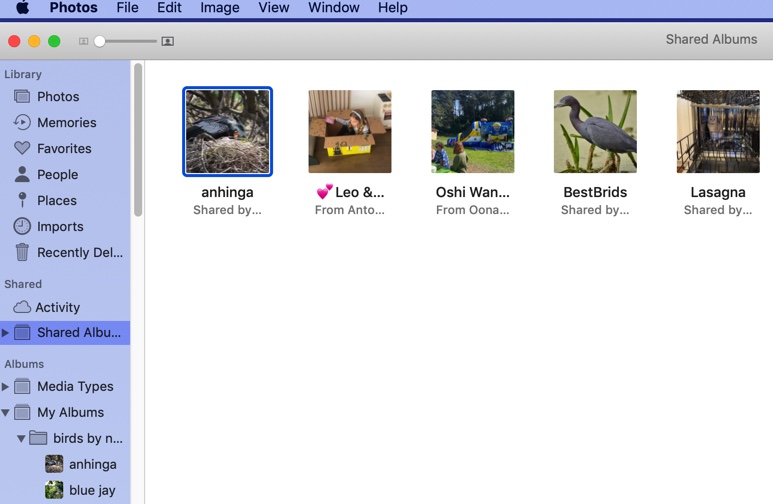The image size is (773, 504).
Task: Click the Places pin icon
Action: point(22,200)
